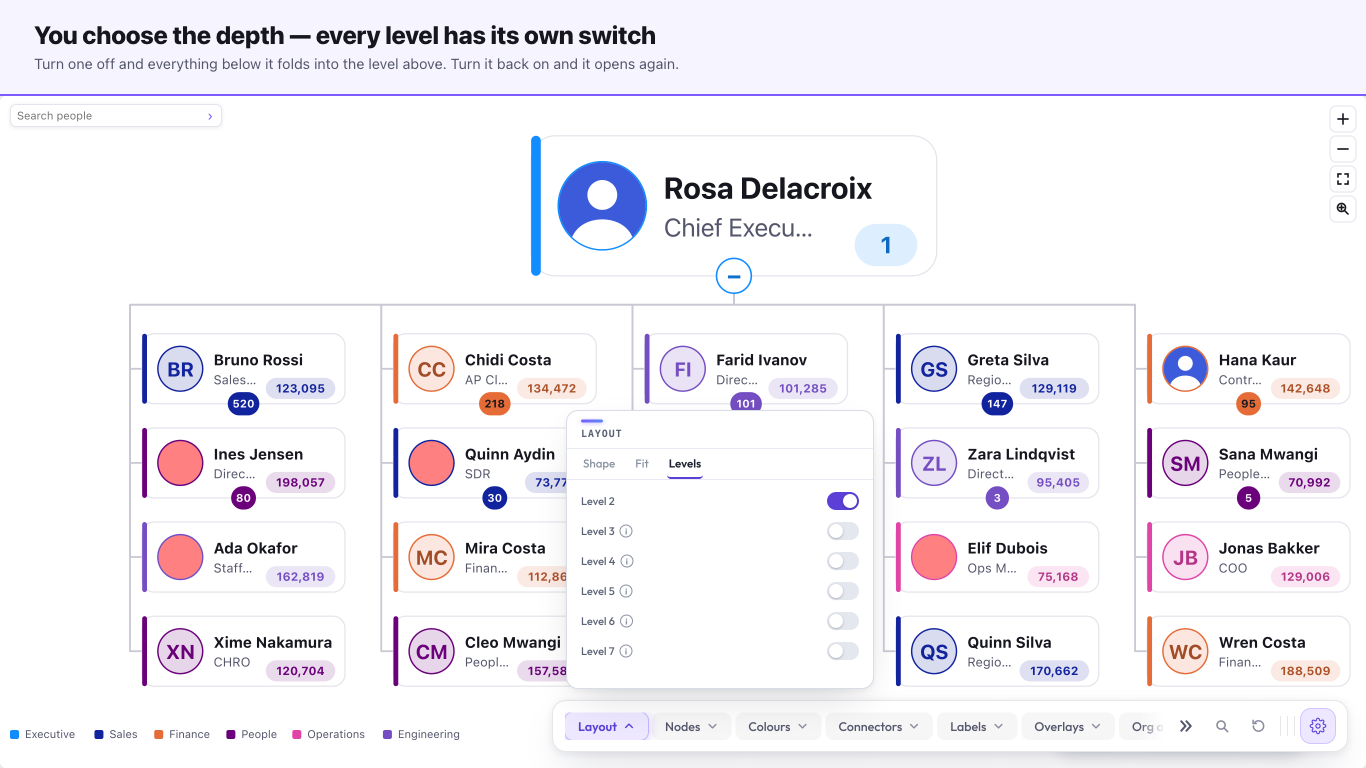This screenshot has width=1366, height=768.
Task: Show the info tooltip for Level 6
Action: (626, 621)
